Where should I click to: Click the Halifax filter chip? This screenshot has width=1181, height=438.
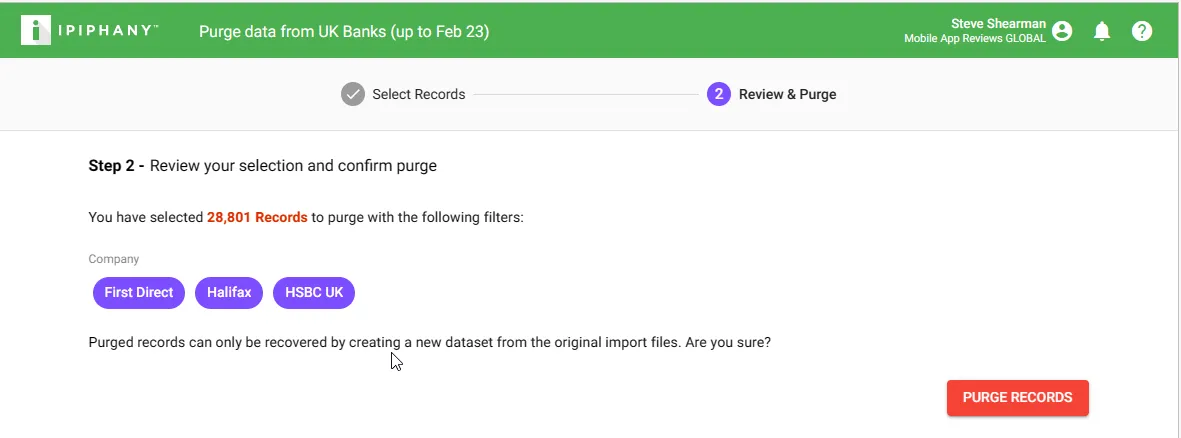(229, 292)
